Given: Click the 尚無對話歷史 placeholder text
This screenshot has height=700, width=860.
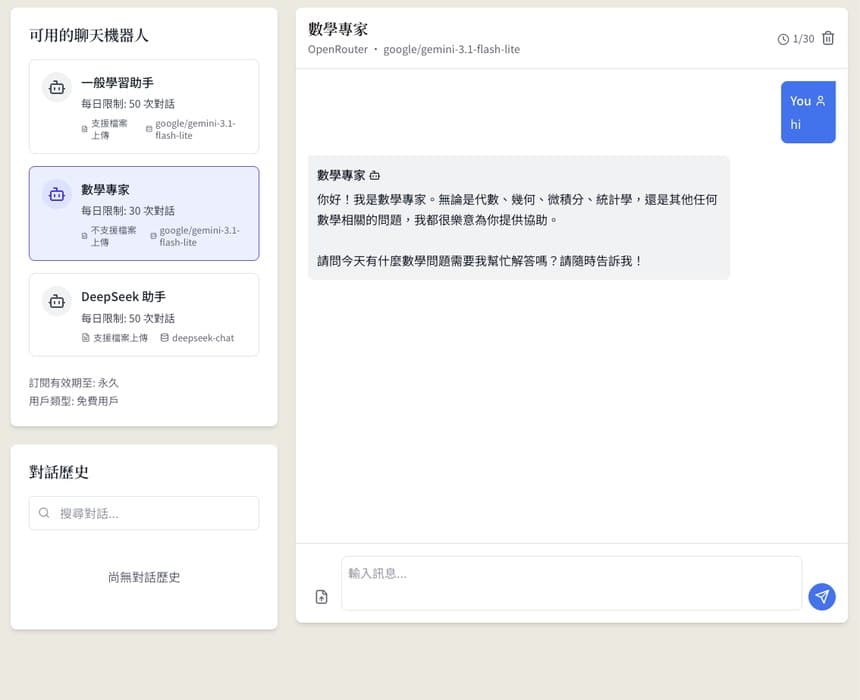Looking at the screenshot, I should (x=144, y=577).
